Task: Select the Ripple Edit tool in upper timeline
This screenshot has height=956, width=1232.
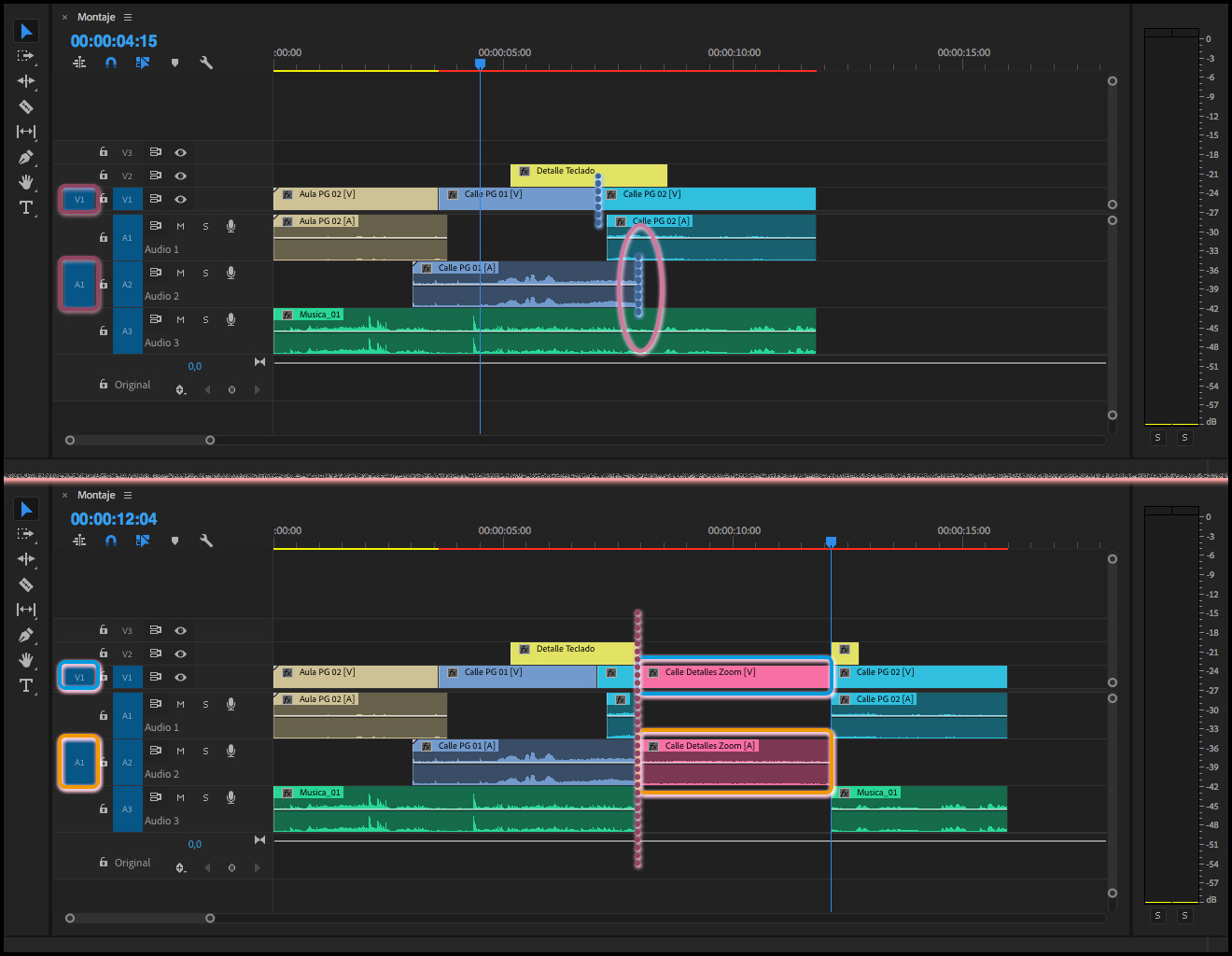Action: (x=26, y=81)
